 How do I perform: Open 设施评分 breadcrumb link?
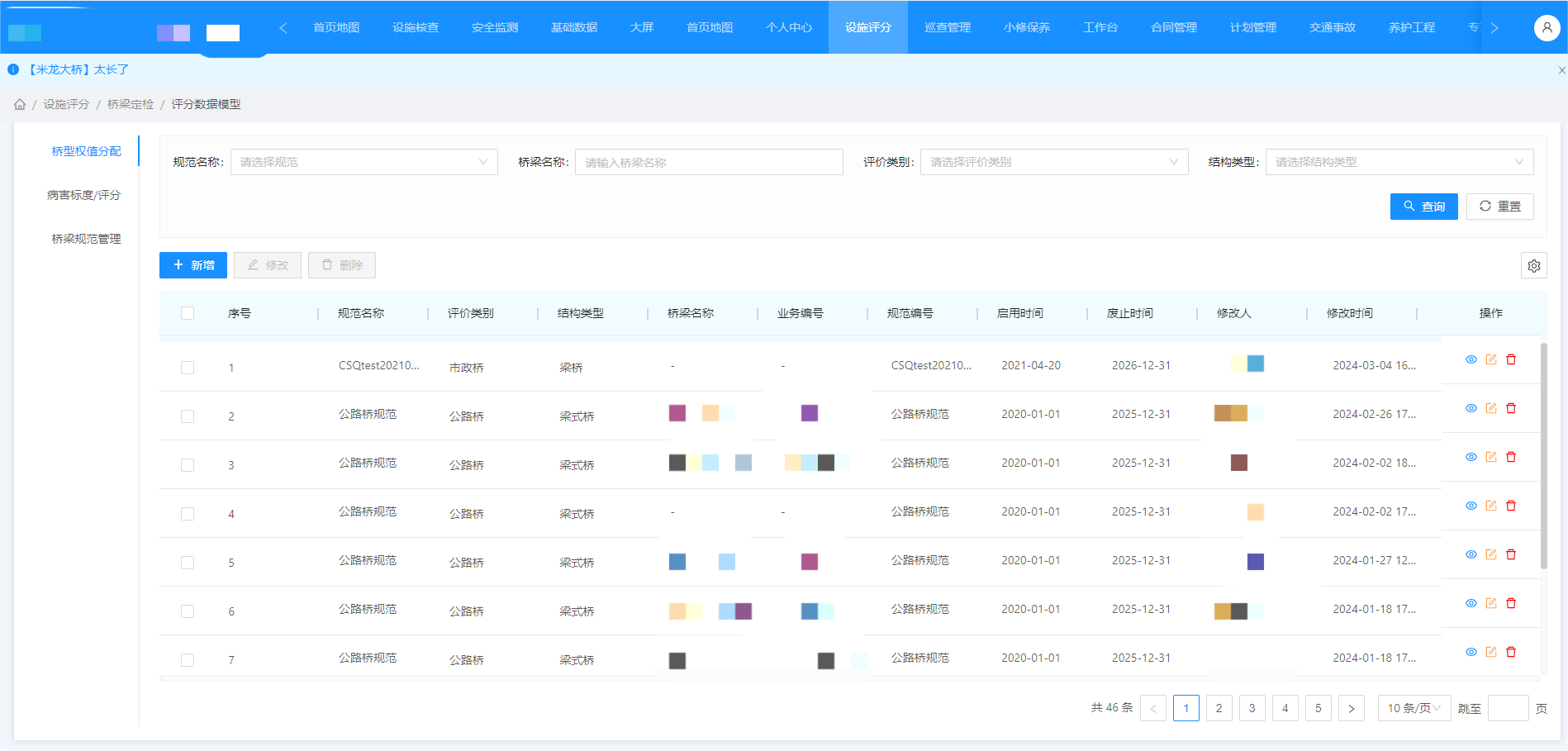66,104
